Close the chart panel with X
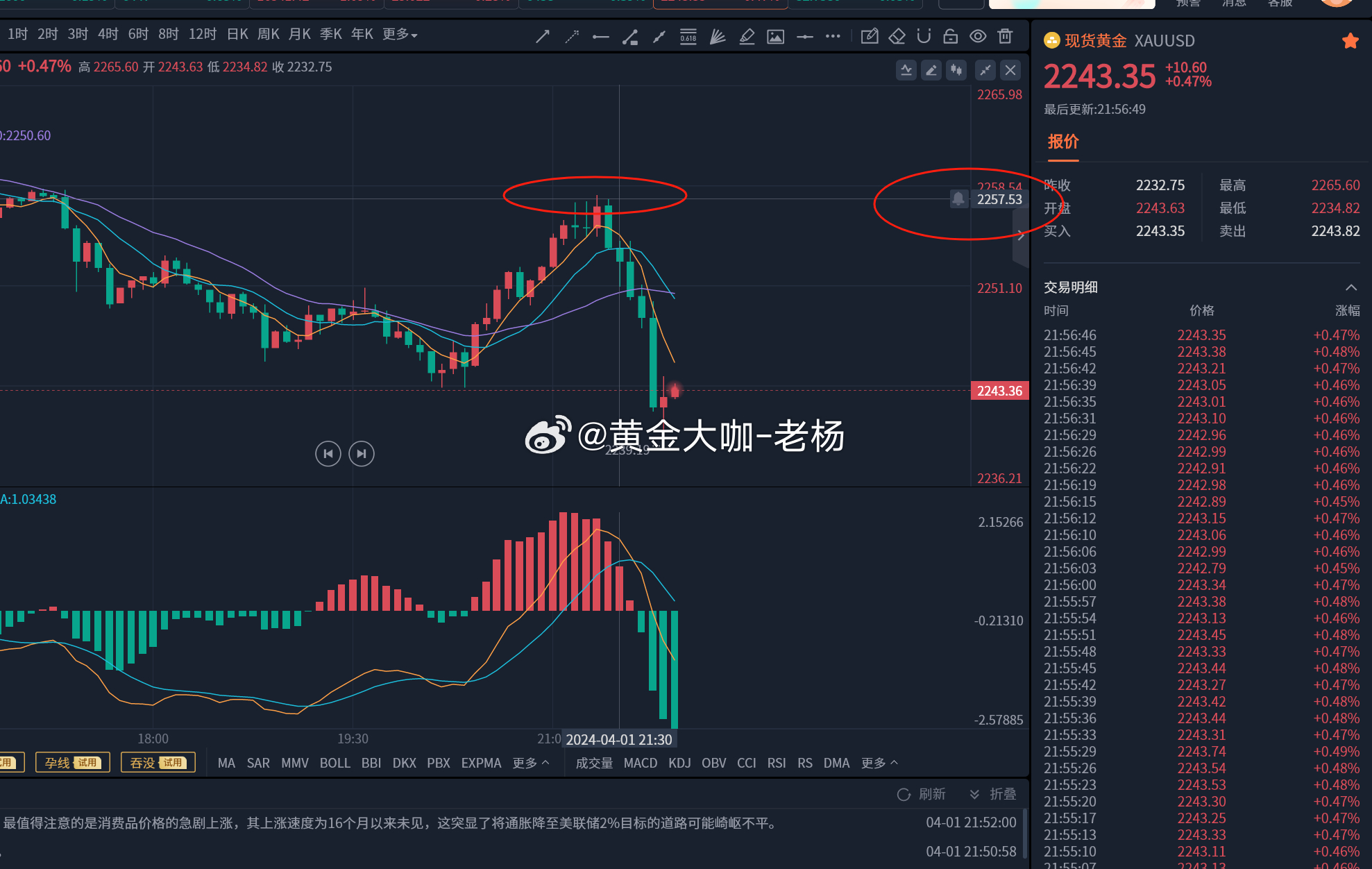The width and height of the screenshot is (1372, 869). 1010,70
